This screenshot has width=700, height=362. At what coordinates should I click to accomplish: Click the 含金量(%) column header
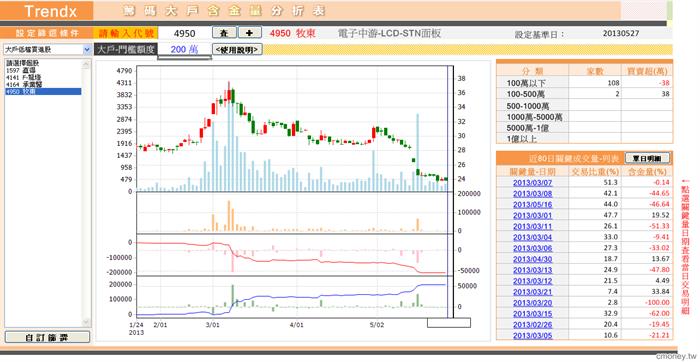(647, 171)
